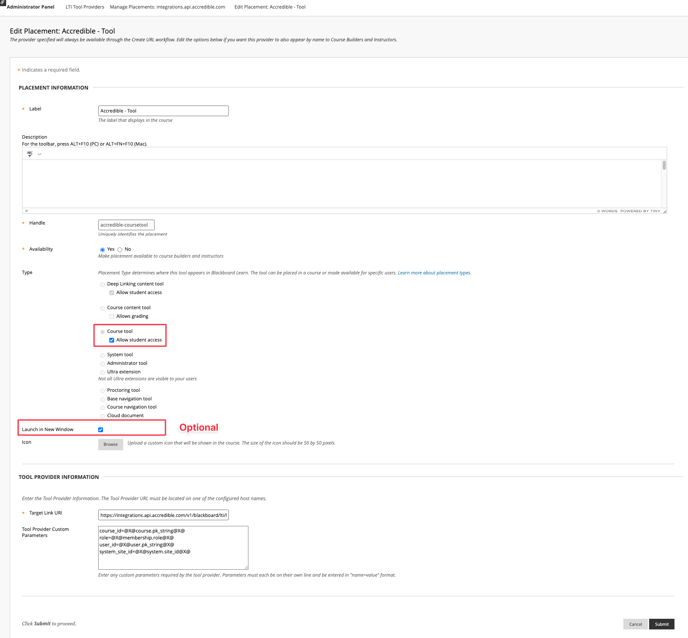The height and width of the screenshot is (638, 688).
Task: Set Availability to No
Action: (120, 250)
